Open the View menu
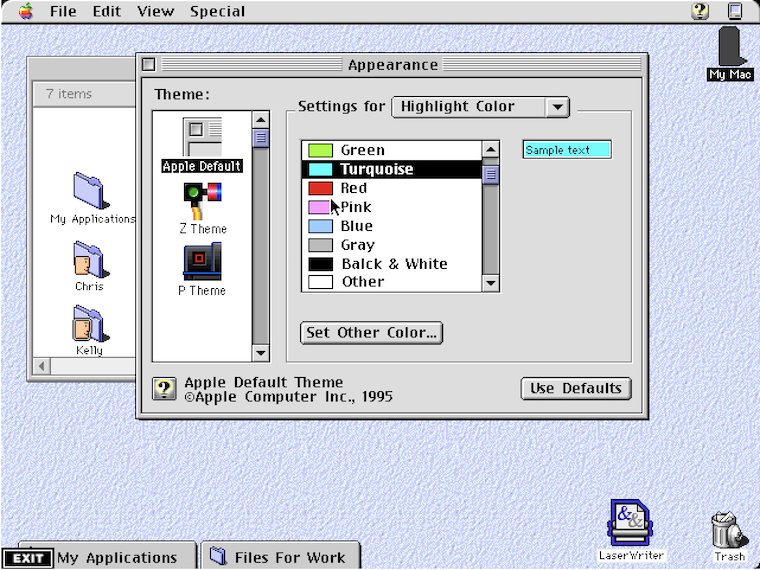This screenshot has width=760, height=570. pos(155,11)
